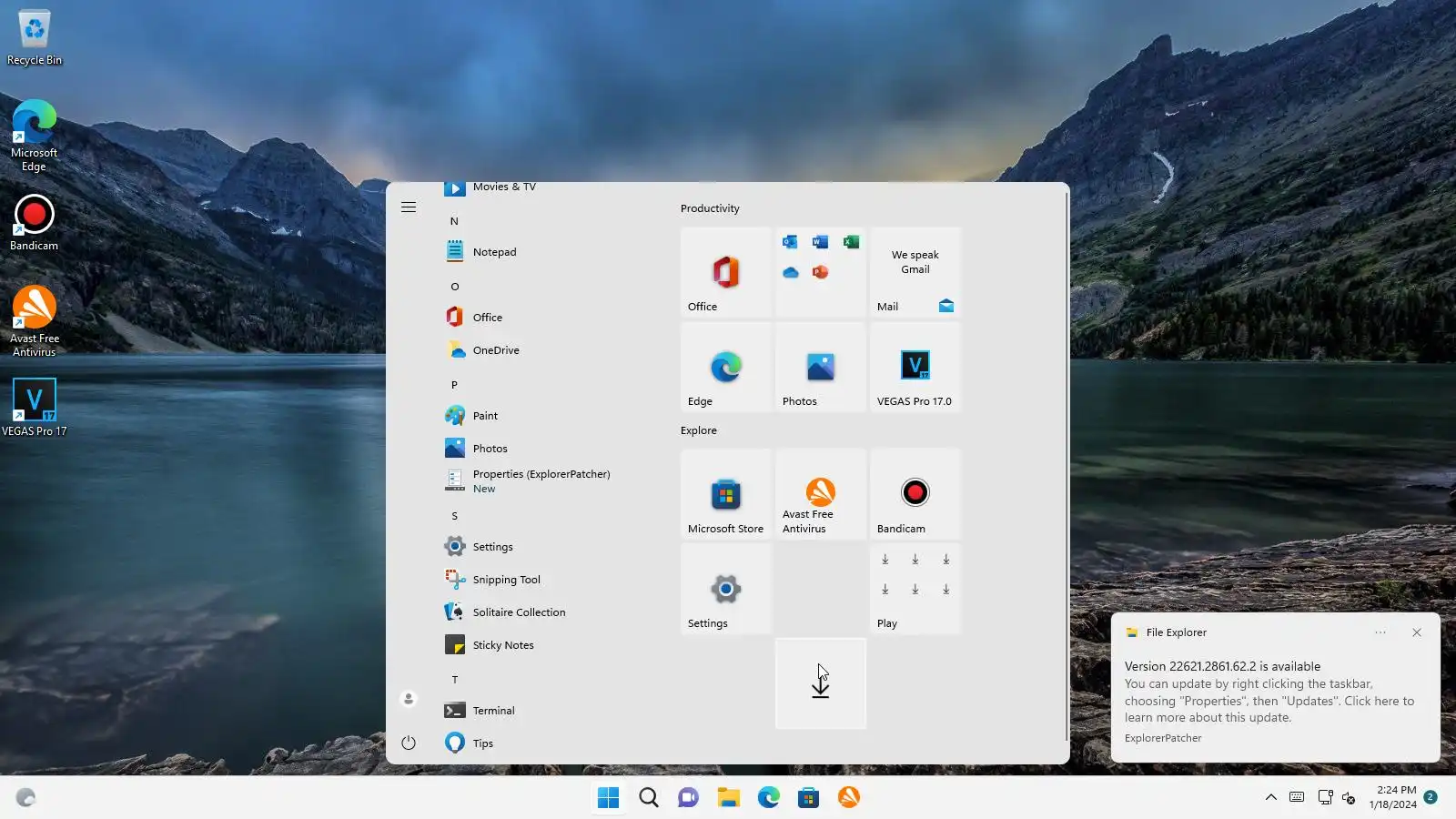
Task: Open the notification center badge
Action: click(x=1431, y=797)
